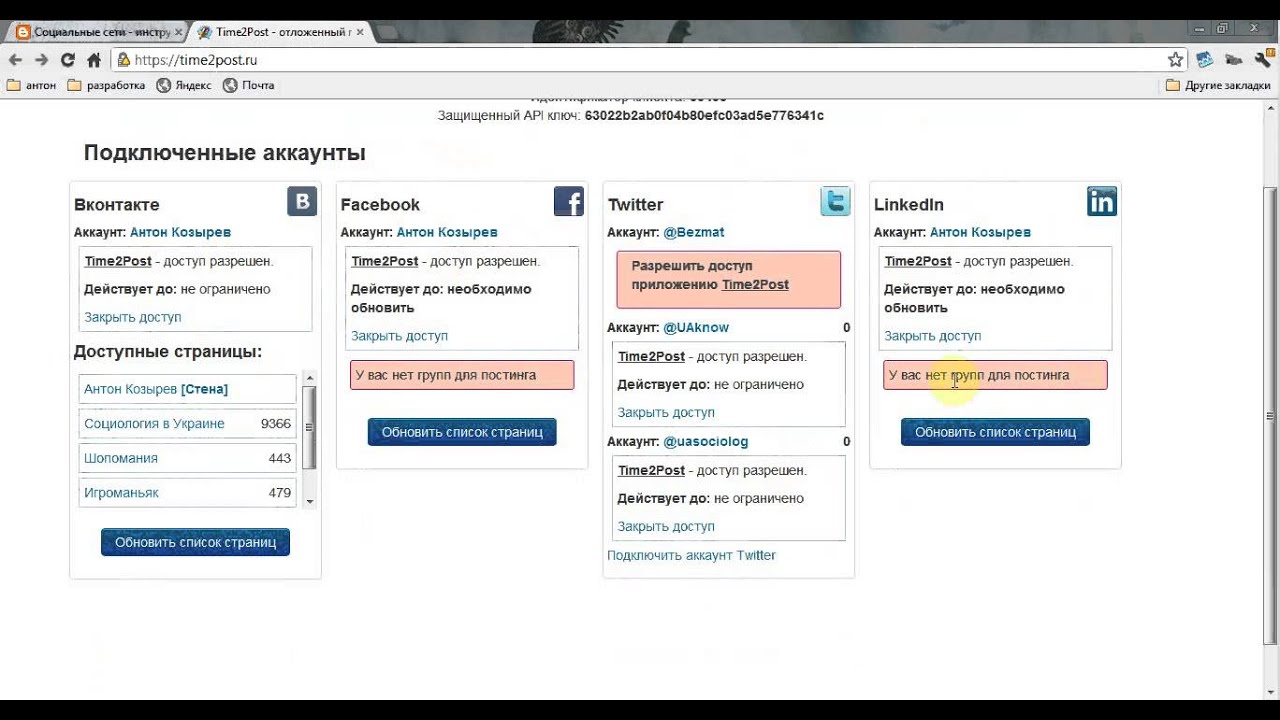1280x720 pixels.
Task: Open @uasociolog Twitter account link
Action: [x=705, y=441]
